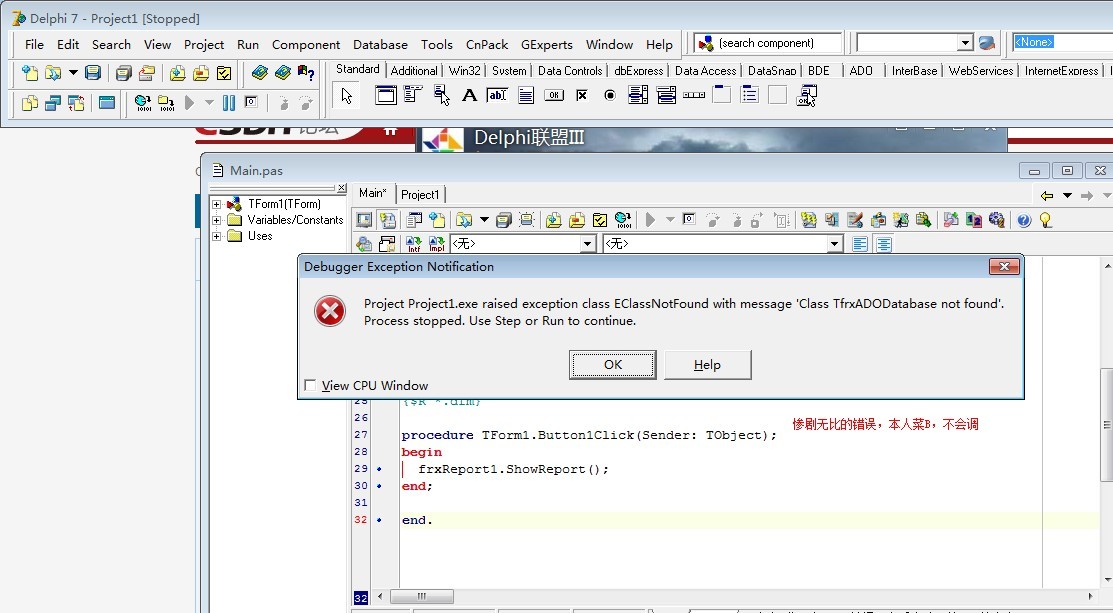Open the first <无> dropdown in editor
Viewport: 1113px width, 613px height.
tap(587, 244)
